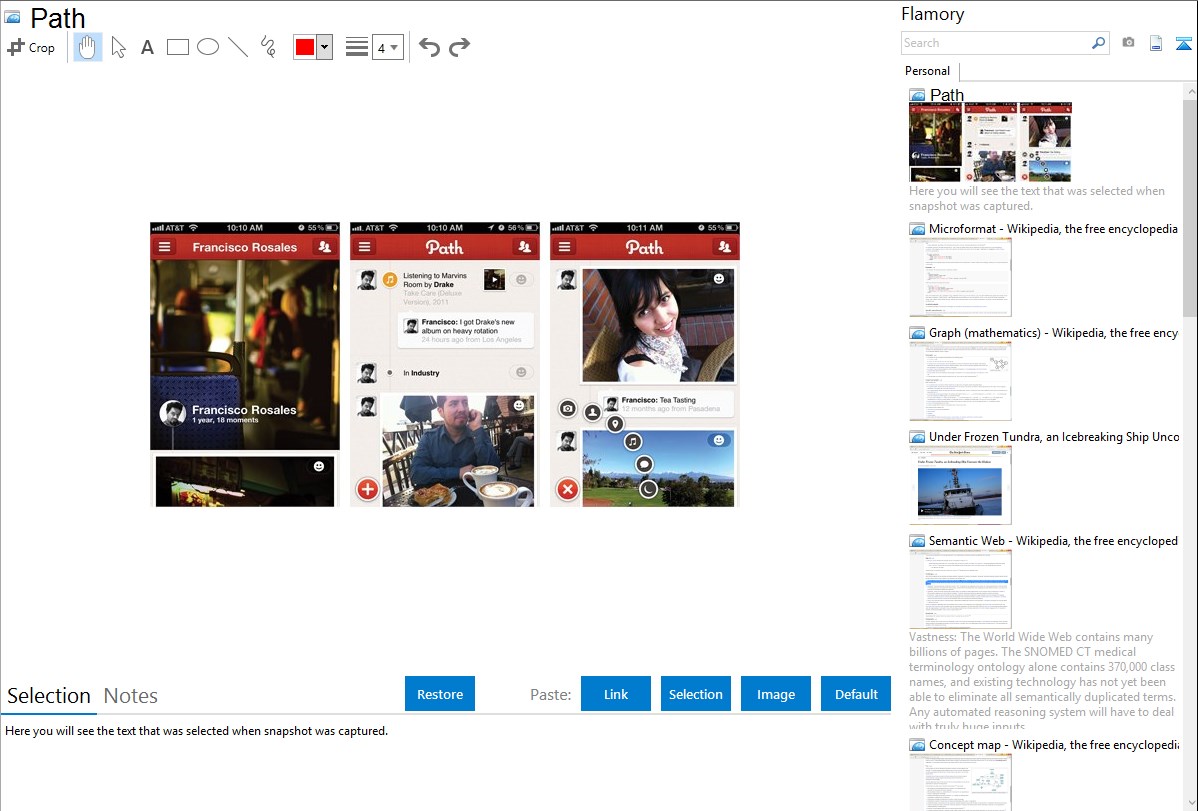The width and height of the screenshot is (1198, 811).
Task: Activate the hand pan tool
Action: 88,47
